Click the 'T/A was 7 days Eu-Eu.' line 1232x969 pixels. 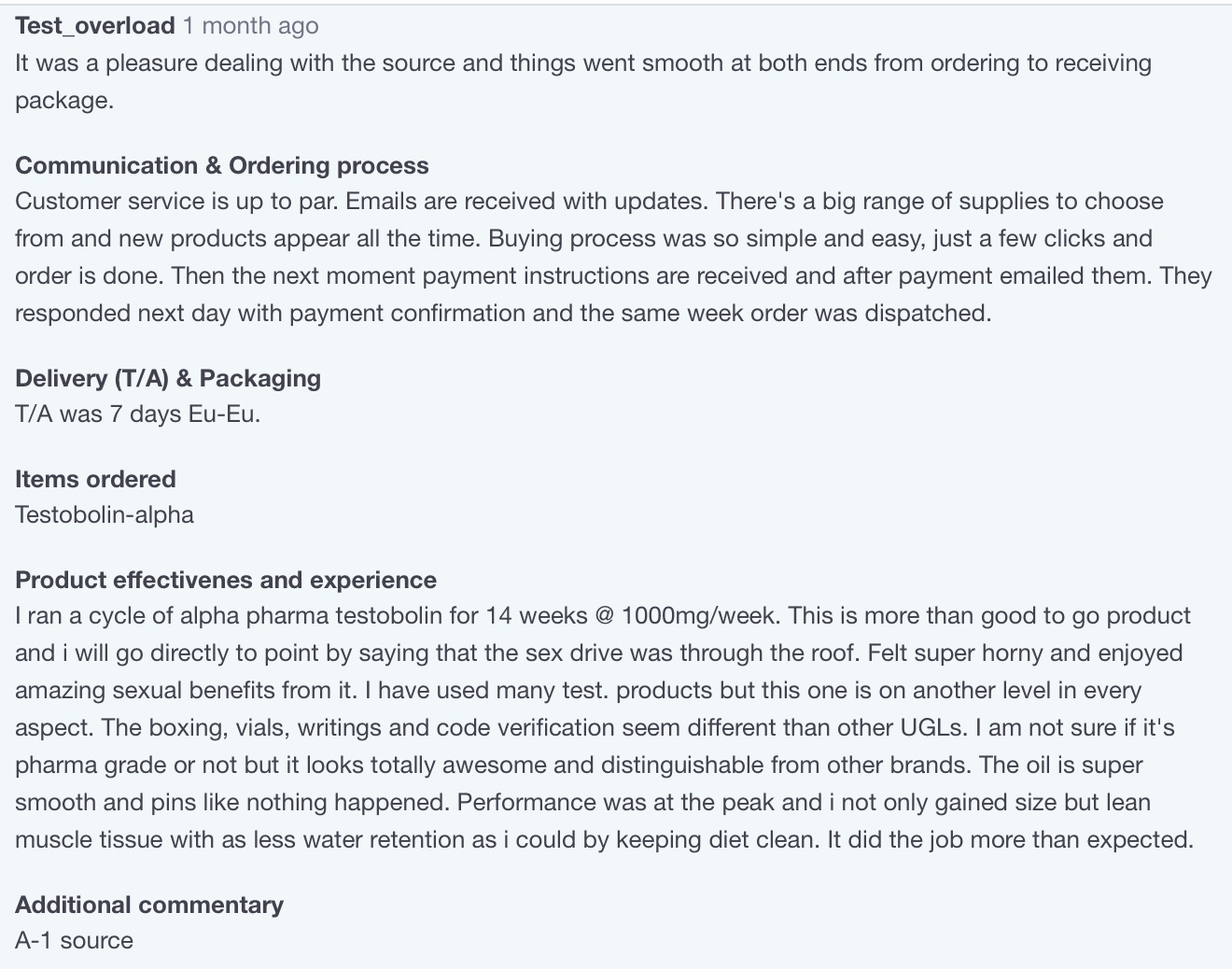click(x=137, y=414)
